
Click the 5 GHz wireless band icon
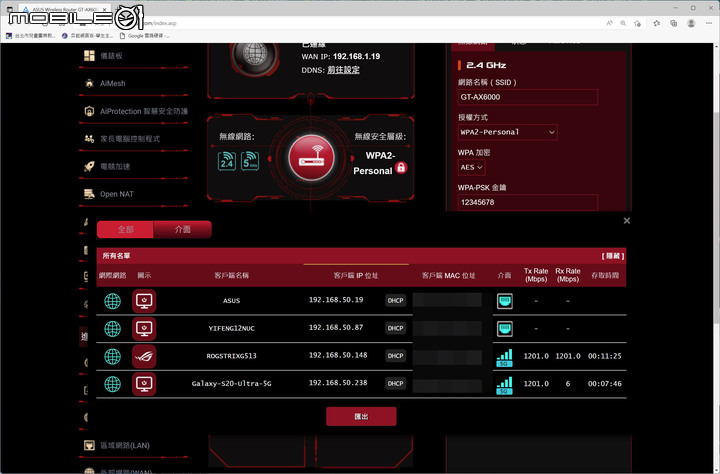250,161
